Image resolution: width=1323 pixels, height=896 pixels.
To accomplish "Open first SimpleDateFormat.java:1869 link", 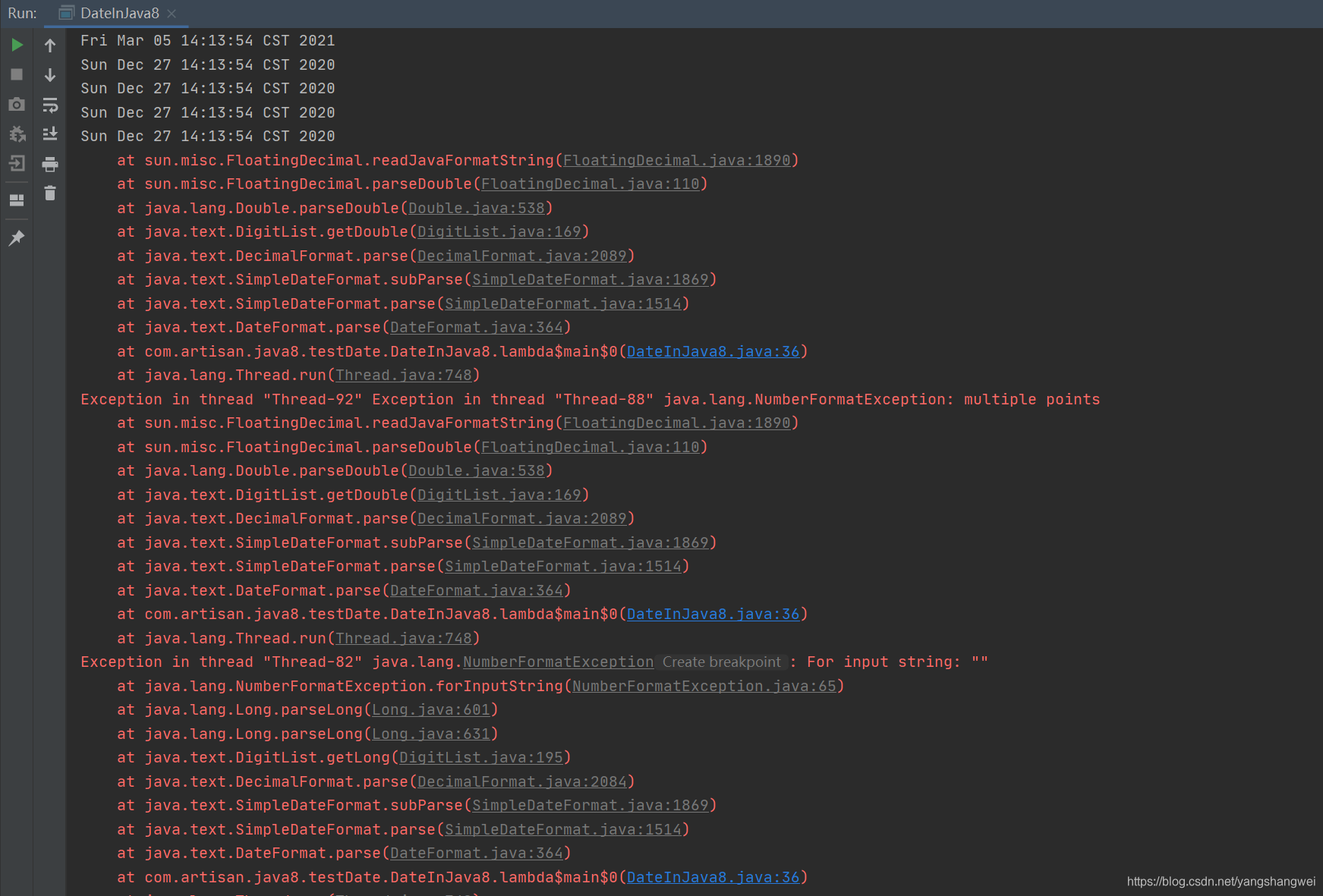I will (590, 279).
